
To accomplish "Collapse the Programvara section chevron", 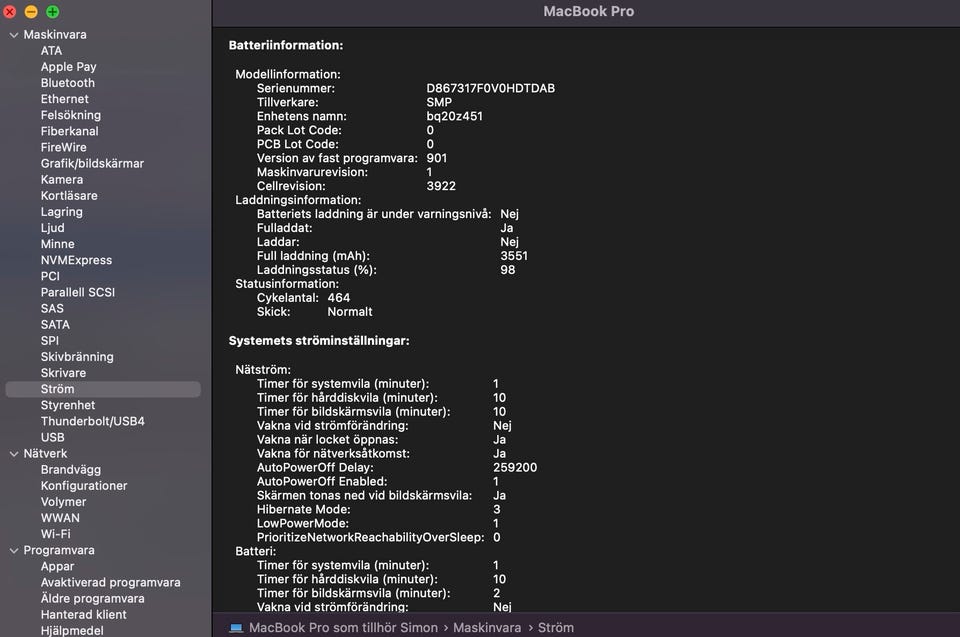I will [x=14, y=551].
